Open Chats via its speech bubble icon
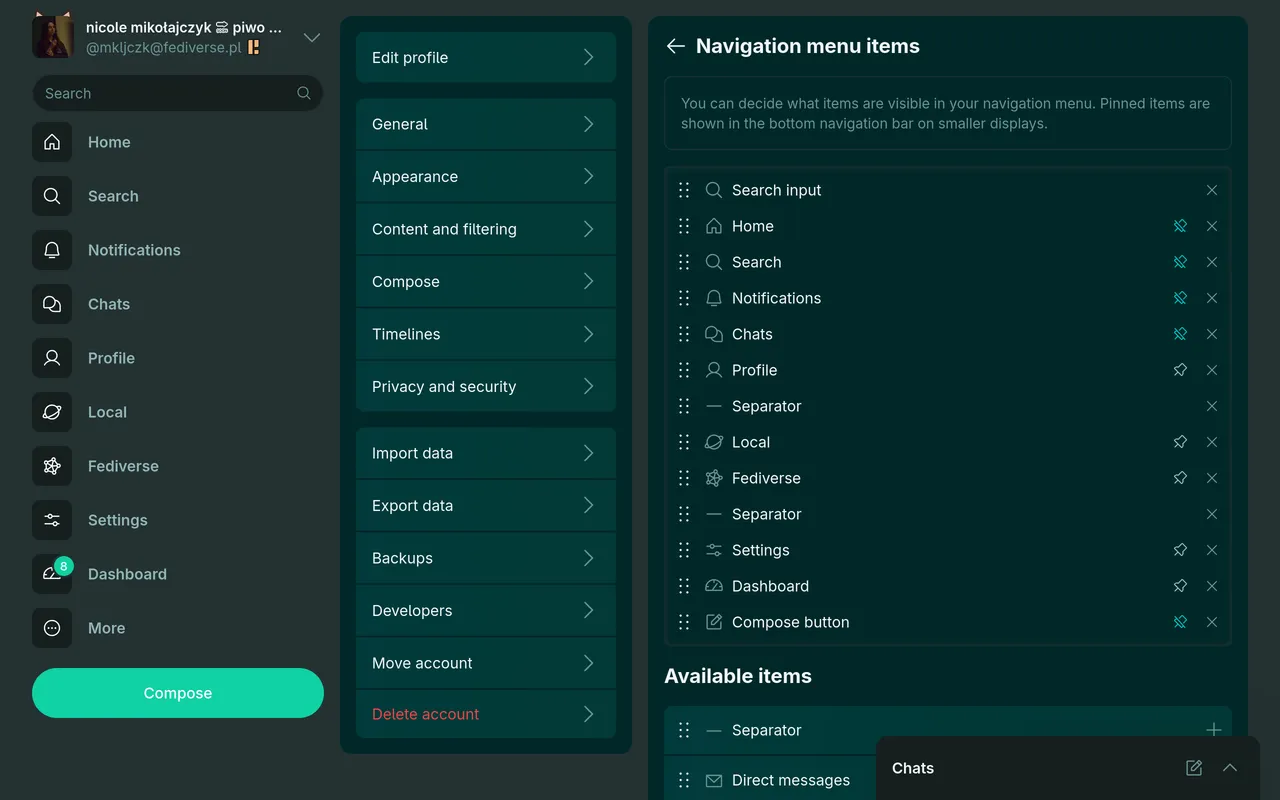1280x800 pixels. (x=52, y=304)
